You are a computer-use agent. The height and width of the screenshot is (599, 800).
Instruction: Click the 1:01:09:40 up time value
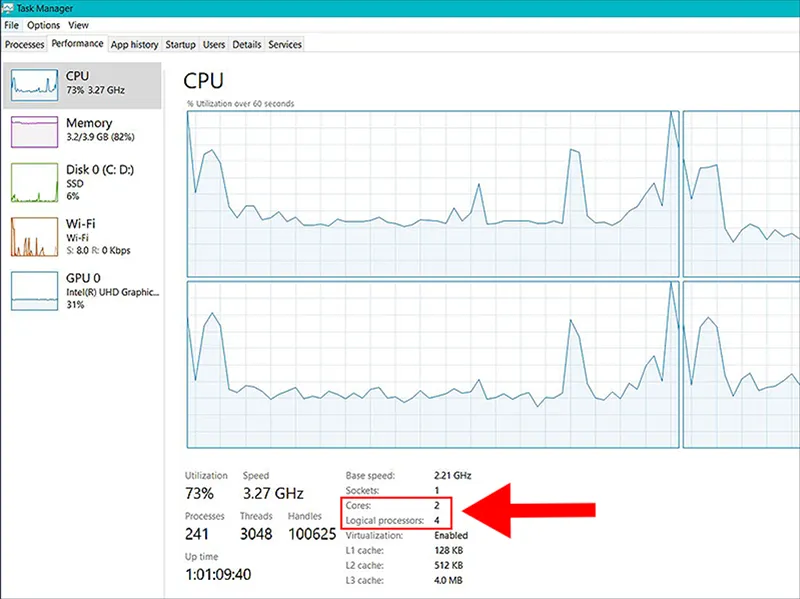click(218, 575)
